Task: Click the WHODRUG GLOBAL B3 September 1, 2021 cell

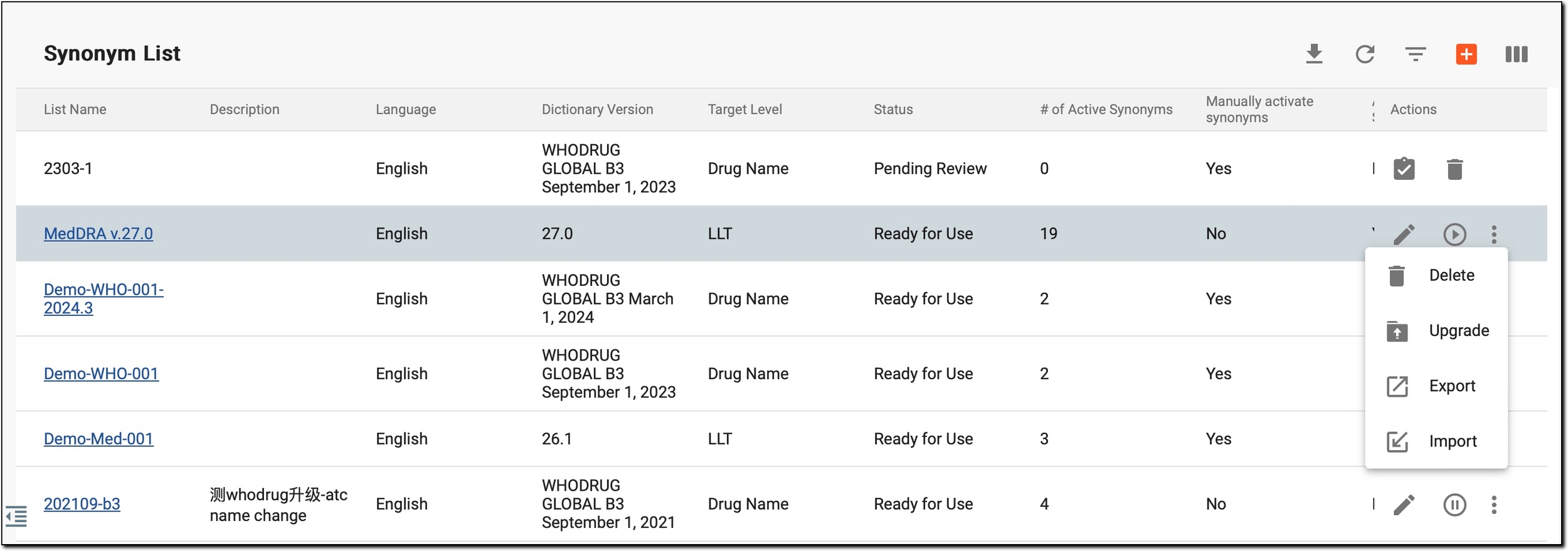Action: pyautogui.click(x=608, y=504)
